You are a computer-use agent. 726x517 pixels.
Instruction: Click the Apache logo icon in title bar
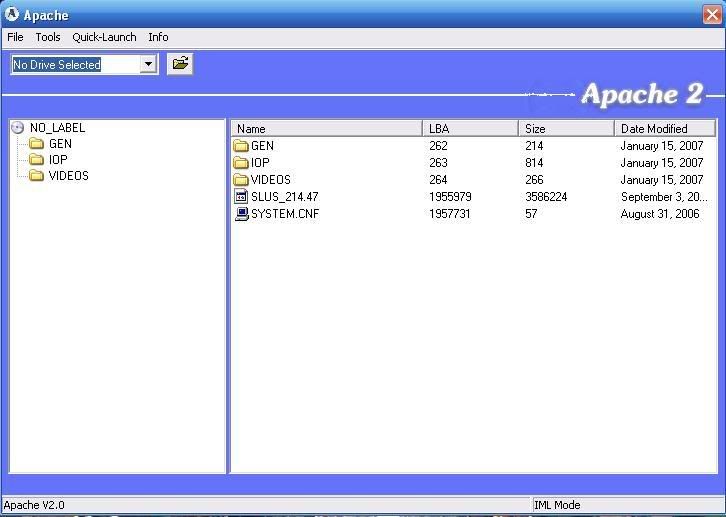pos(12,14)
